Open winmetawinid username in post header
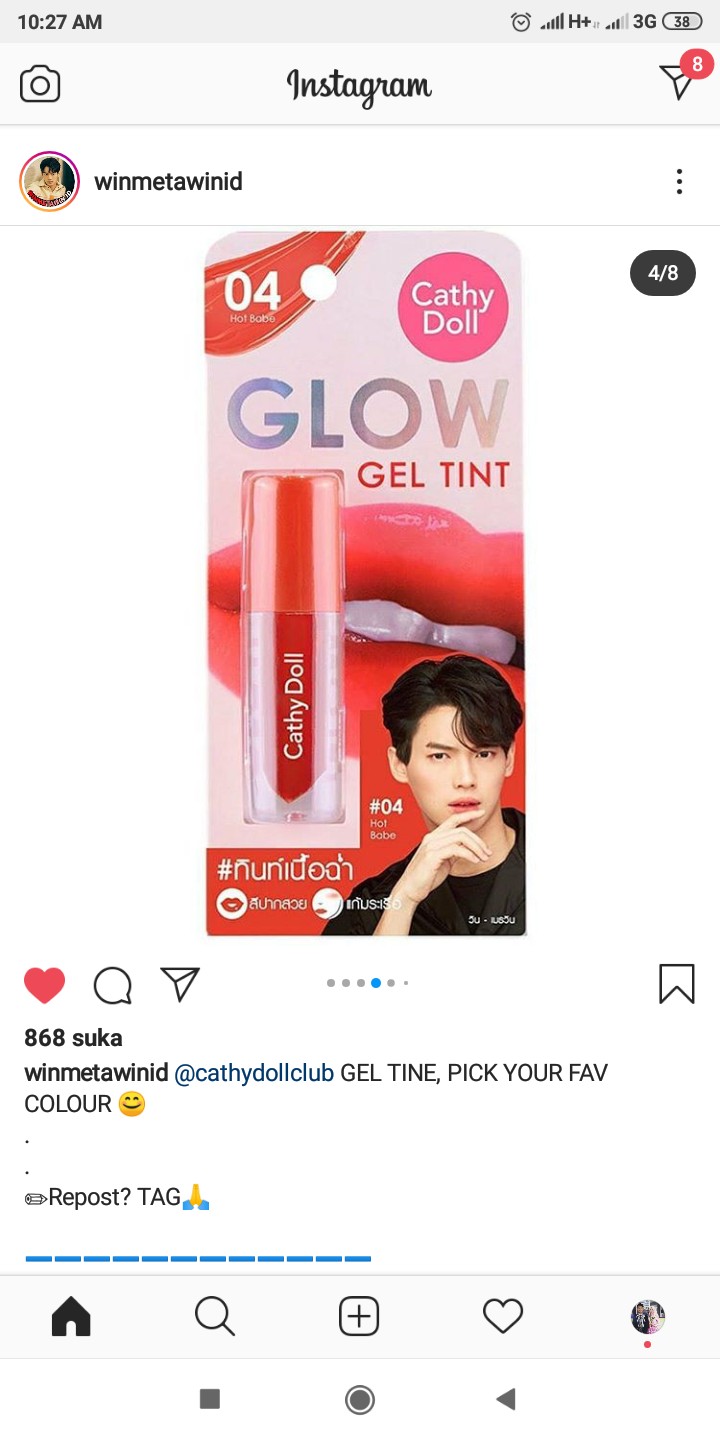720x1440 pixels. pos(168,181)
